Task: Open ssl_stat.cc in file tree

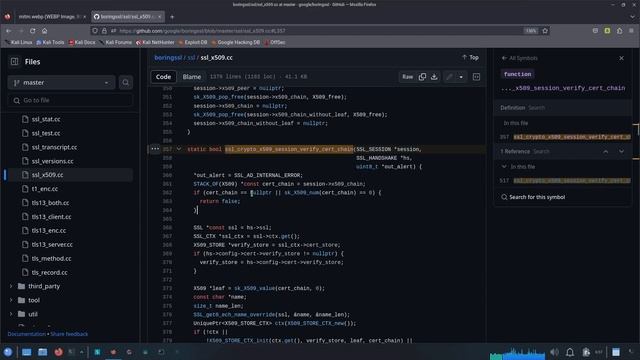Action: pos(46,119)
